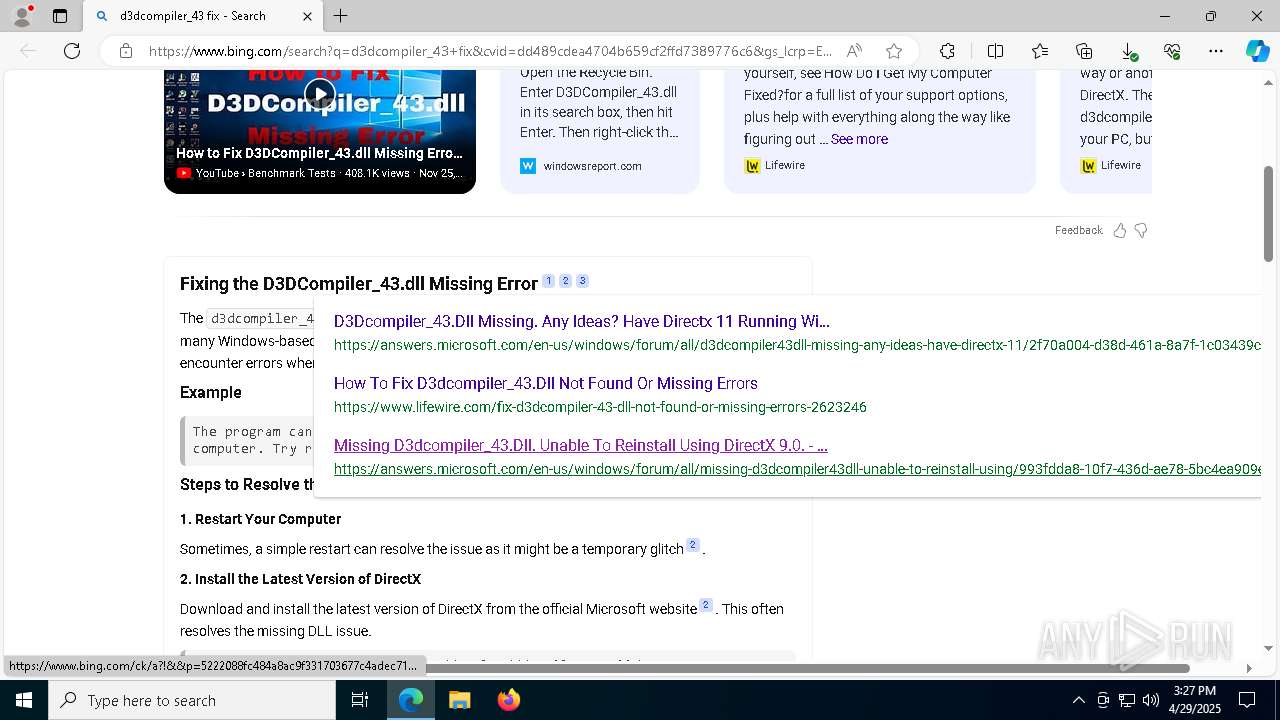Click the lifewire.com fix-d3dcompiler URL
This screenshot has width=1280, height=720.
click(600, 407)
